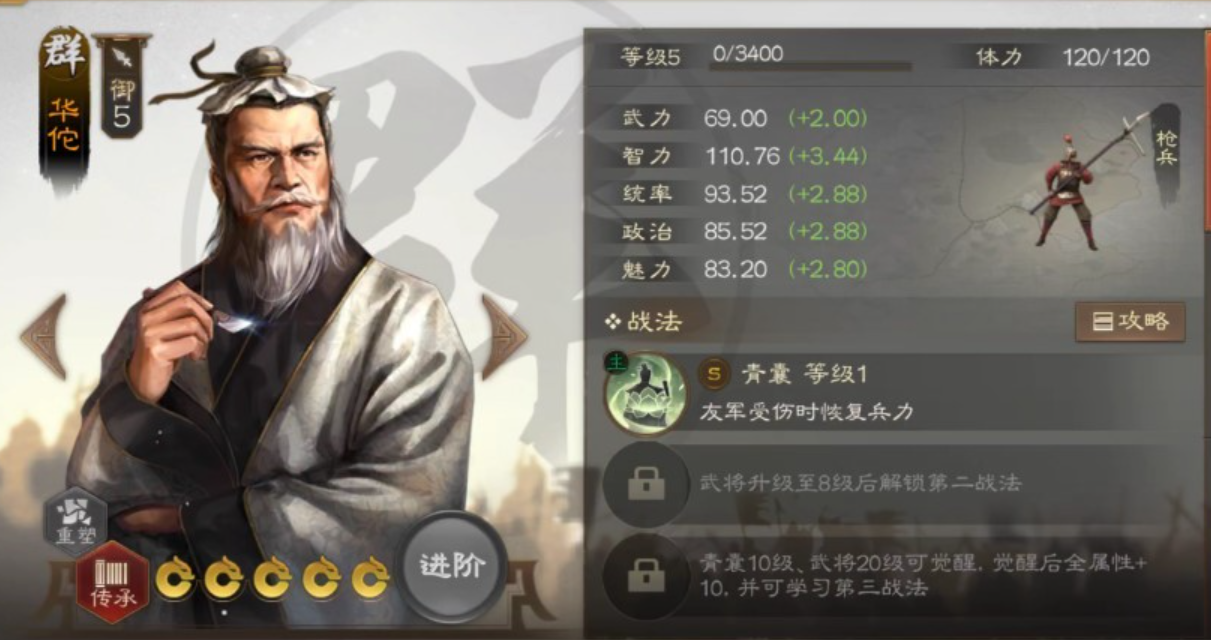Click the first gold star coin
Image resolution: width=1211 pixels, height=640 pixels.
[174, 578]
